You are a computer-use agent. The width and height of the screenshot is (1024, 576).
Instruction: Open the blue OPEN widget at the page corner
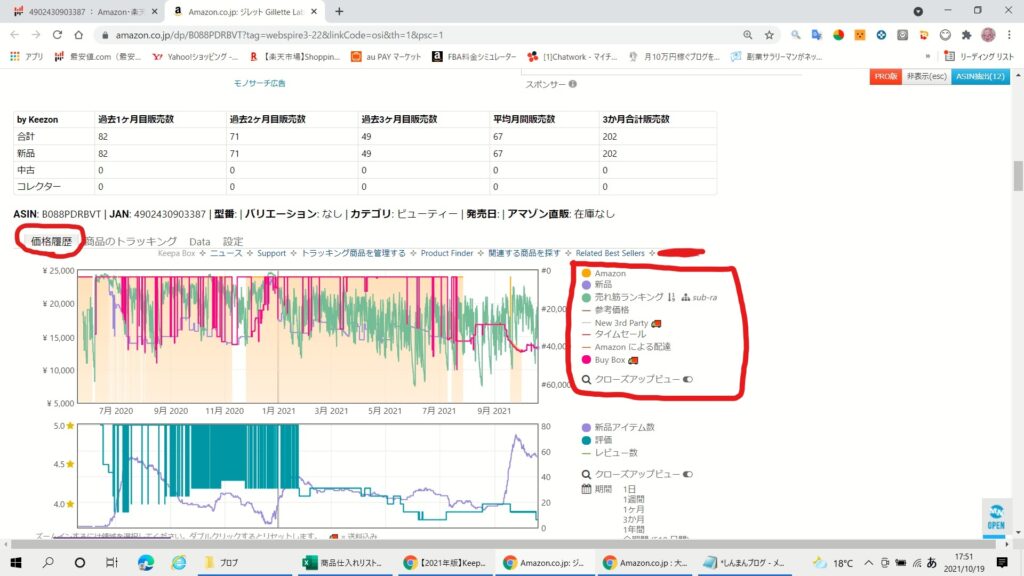click(x=995, y=517)
